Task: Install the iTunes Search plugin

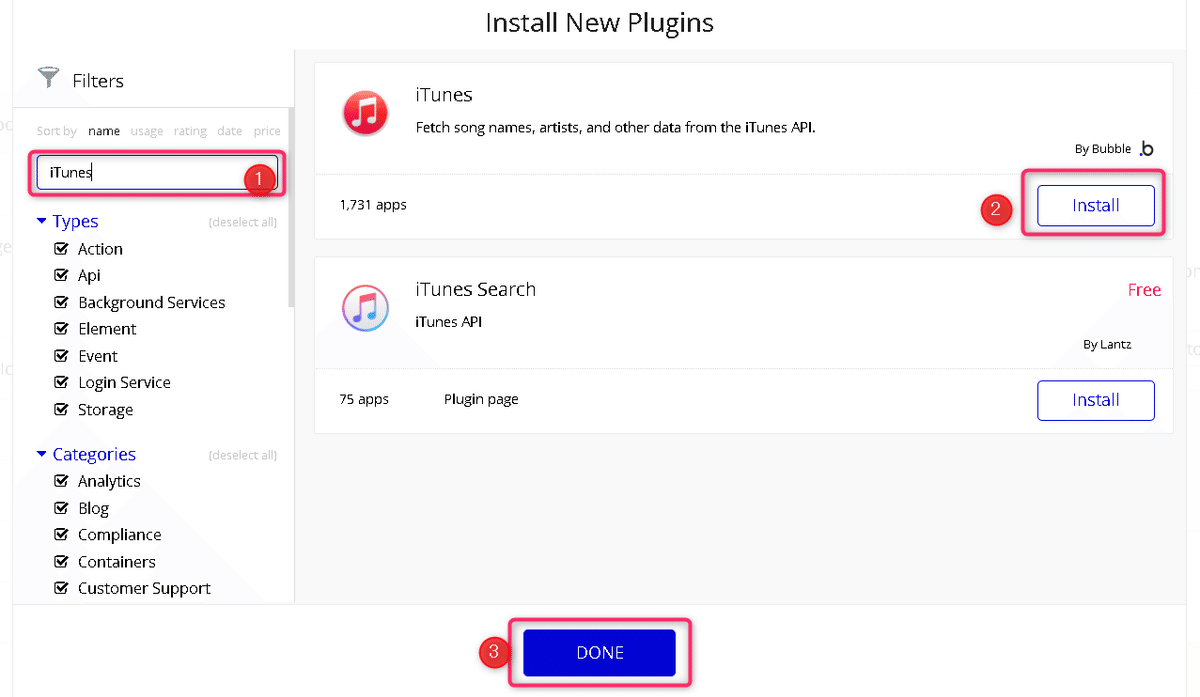Action: [1096, 400]
